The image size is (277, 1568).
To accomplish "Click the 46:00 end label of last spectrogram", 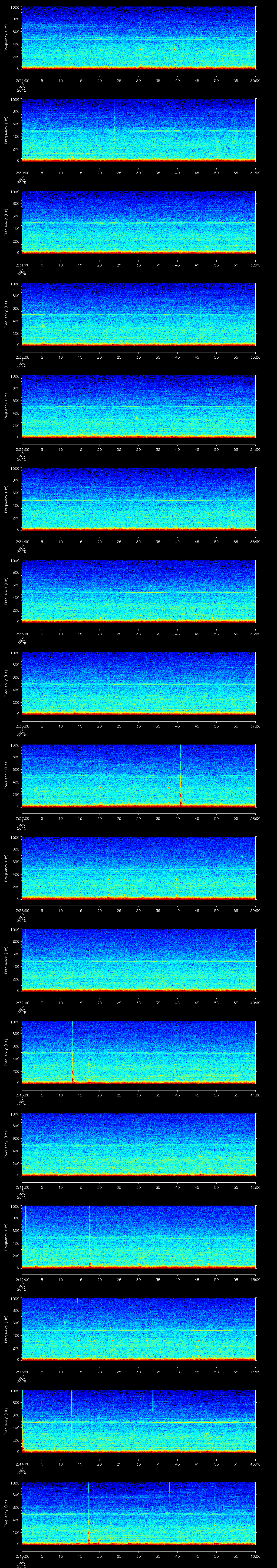I will (255, 1556).
